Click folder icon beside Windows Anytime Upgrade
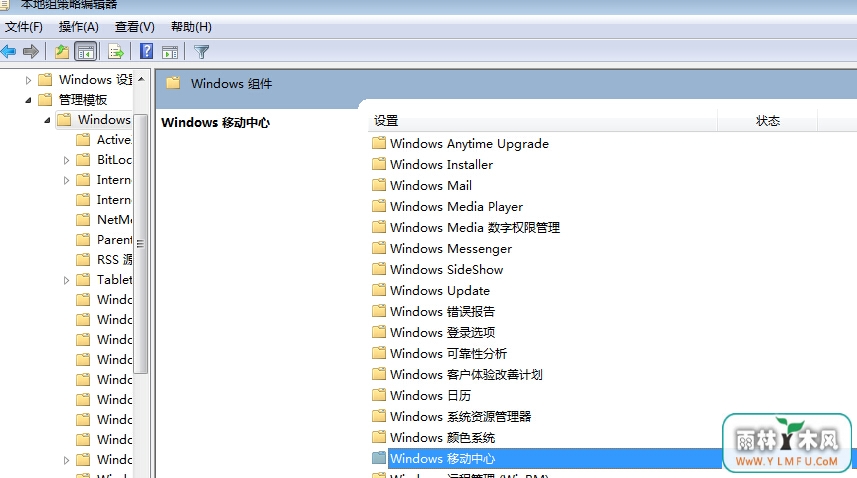The width and height of the screenshot is (857, 478). (379, 143)
